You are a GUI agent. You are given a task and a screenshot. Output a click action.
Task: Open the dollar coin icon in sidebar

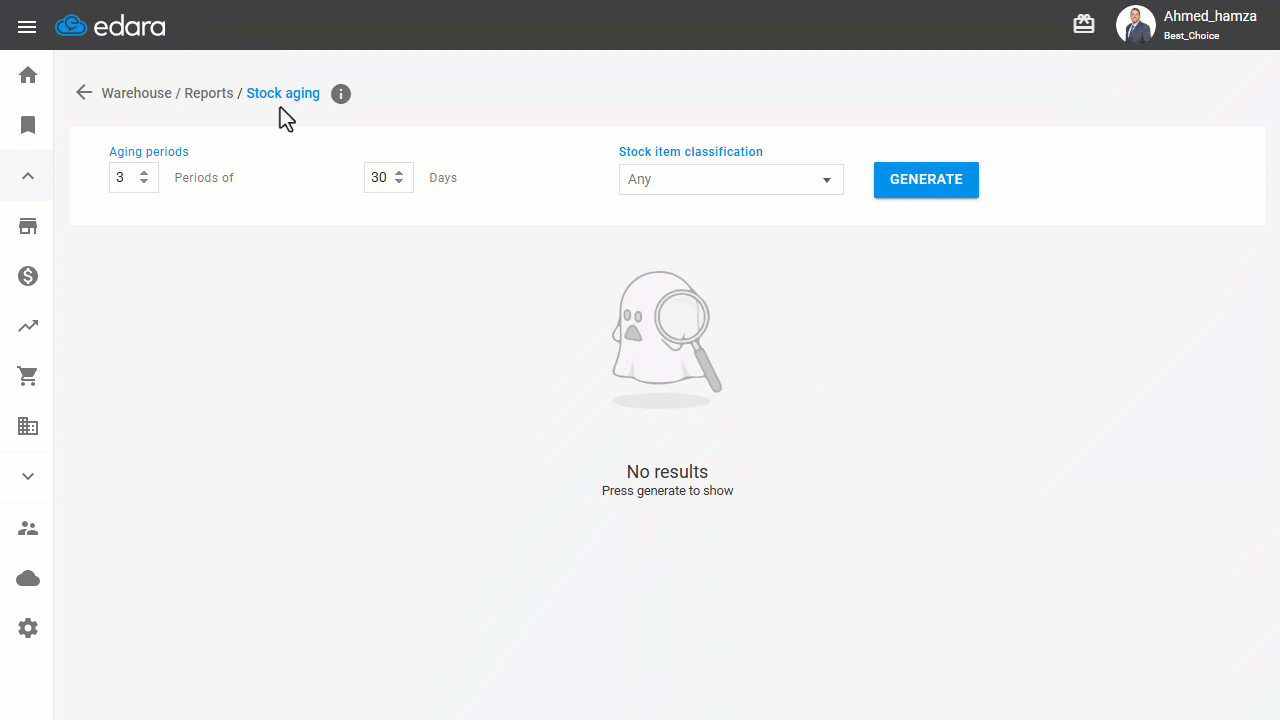click(28, 276)
